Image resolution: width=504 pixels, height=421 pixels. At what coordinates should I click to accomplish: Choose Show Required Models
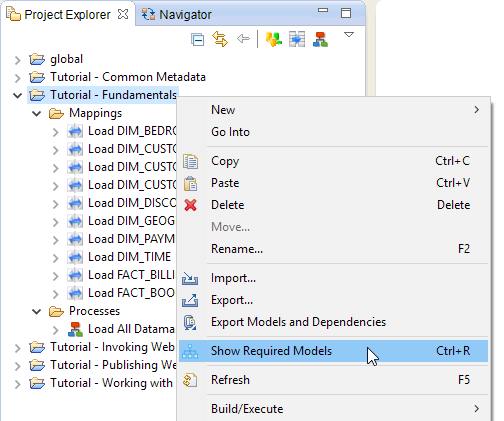click(333, 351)
